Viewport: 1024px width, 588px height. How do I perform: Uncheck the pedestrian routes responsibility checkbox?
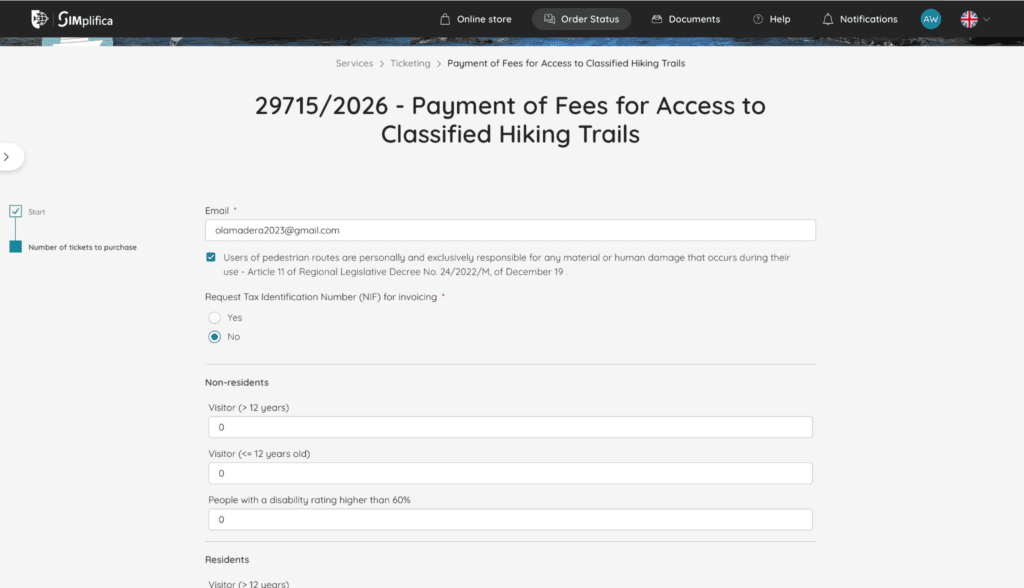coord(210,257)
